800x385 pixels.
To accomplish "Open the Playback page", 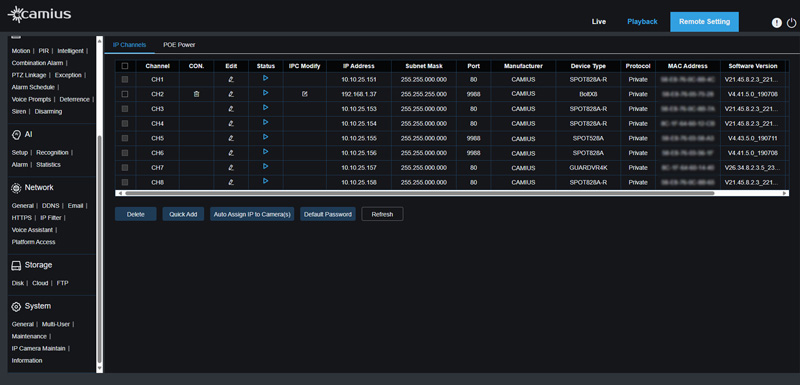I will tap(642, 22).
